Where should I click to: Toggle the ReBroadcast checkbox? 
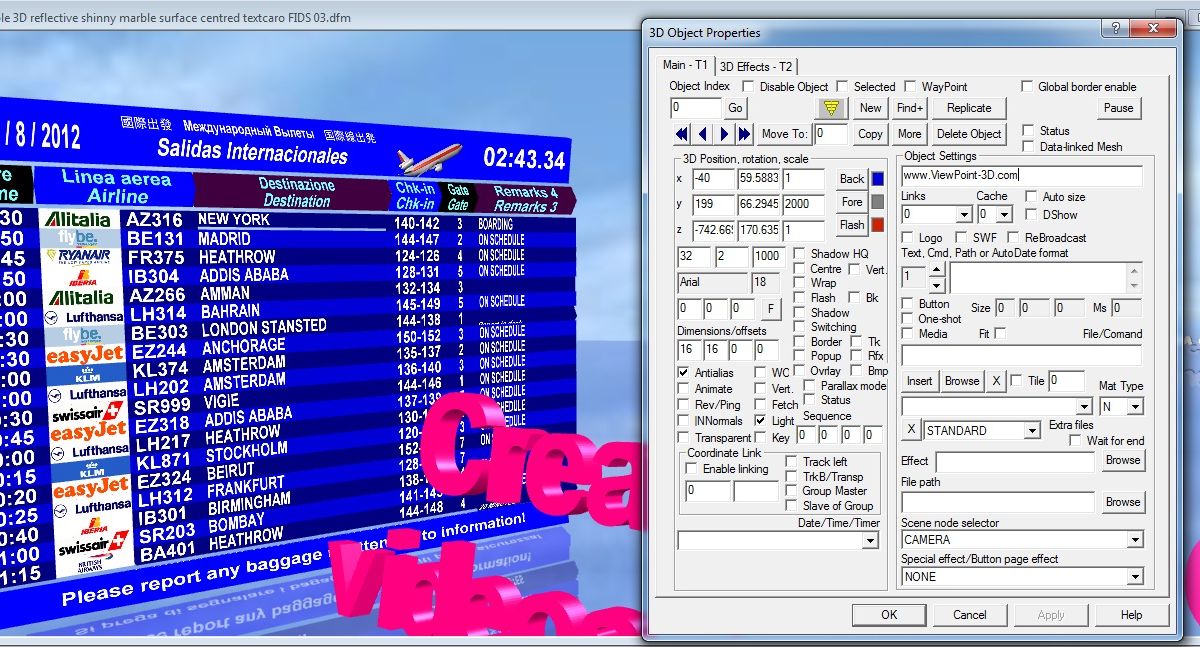coord(1014,238)
